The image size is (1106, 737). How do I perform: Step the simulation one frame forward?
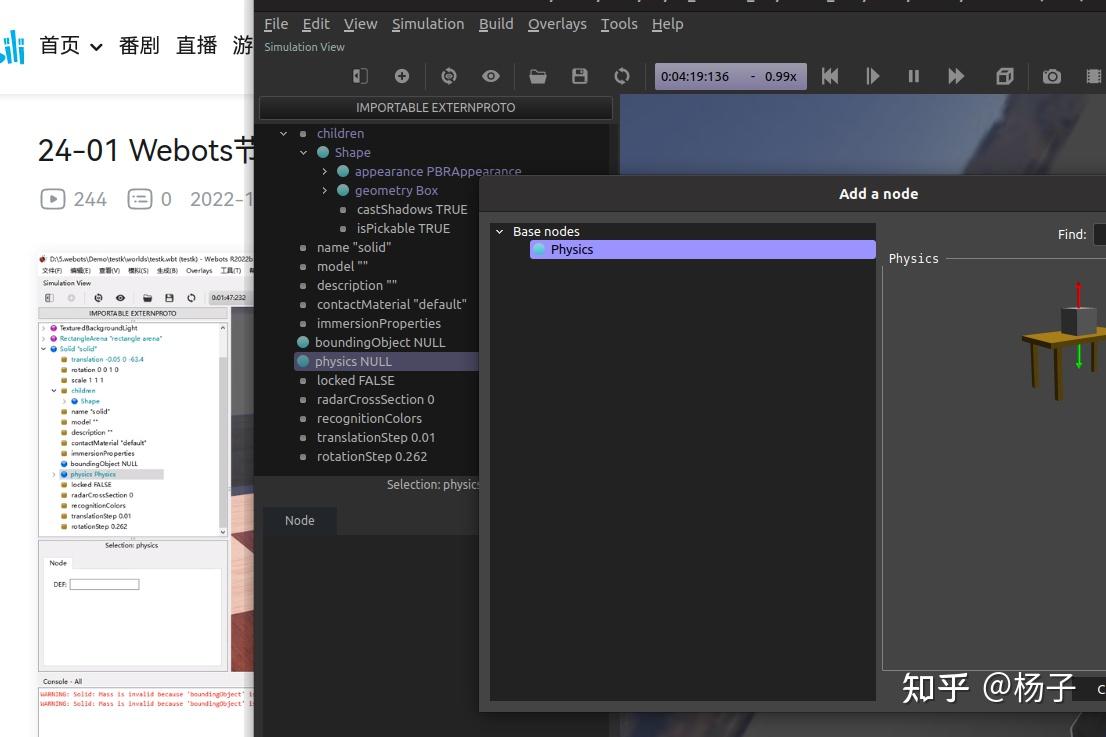(x=873, y=76)
